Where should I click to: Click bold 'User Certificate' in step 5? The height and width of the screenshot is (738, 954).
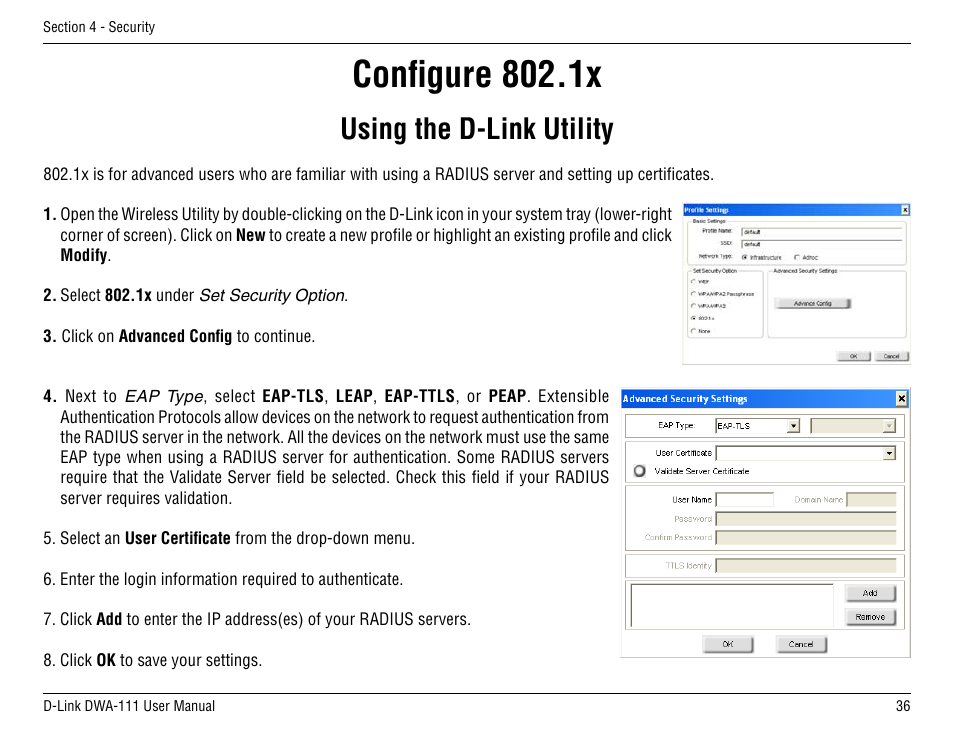point(178,538)
